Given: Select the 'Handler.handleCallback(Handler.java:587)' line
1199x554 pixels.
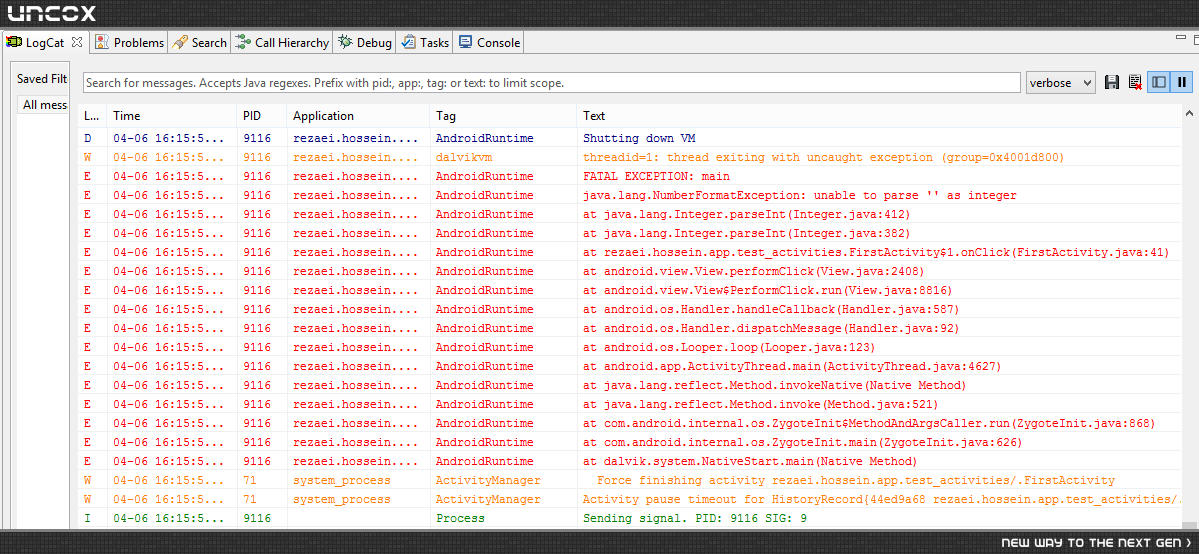Looking at the screenshot, I should (630, 309).
